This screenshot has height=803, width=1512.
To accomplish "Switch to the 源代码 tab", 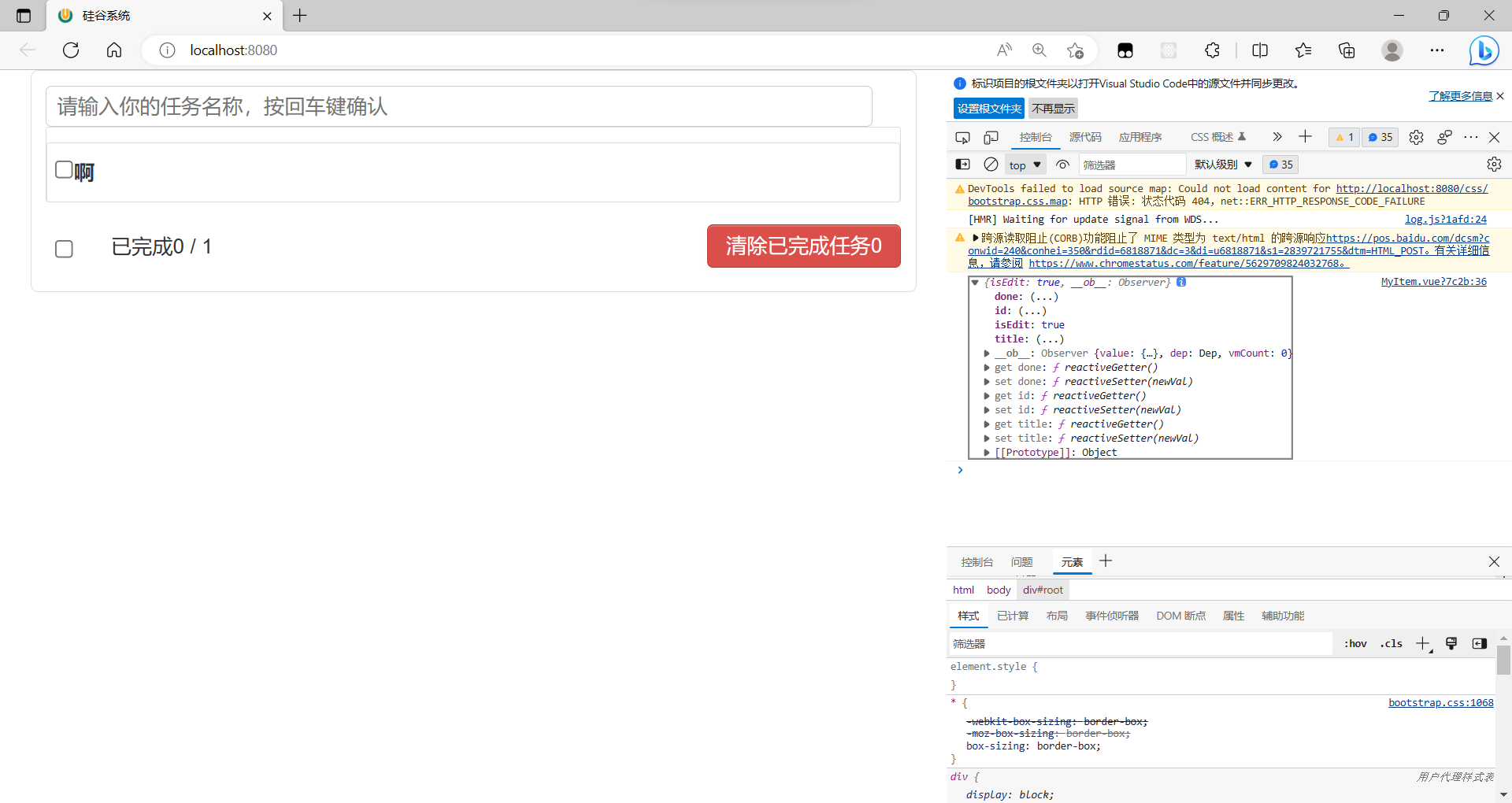I will pos(1084,137).
